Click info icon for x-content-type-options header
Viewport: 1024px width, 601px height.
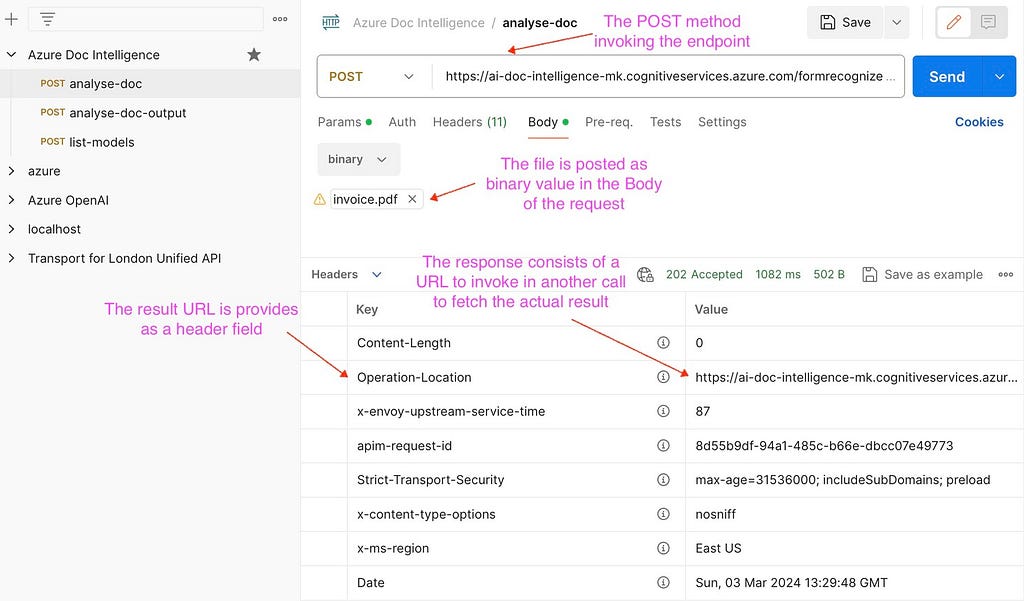tap(663, 514)
